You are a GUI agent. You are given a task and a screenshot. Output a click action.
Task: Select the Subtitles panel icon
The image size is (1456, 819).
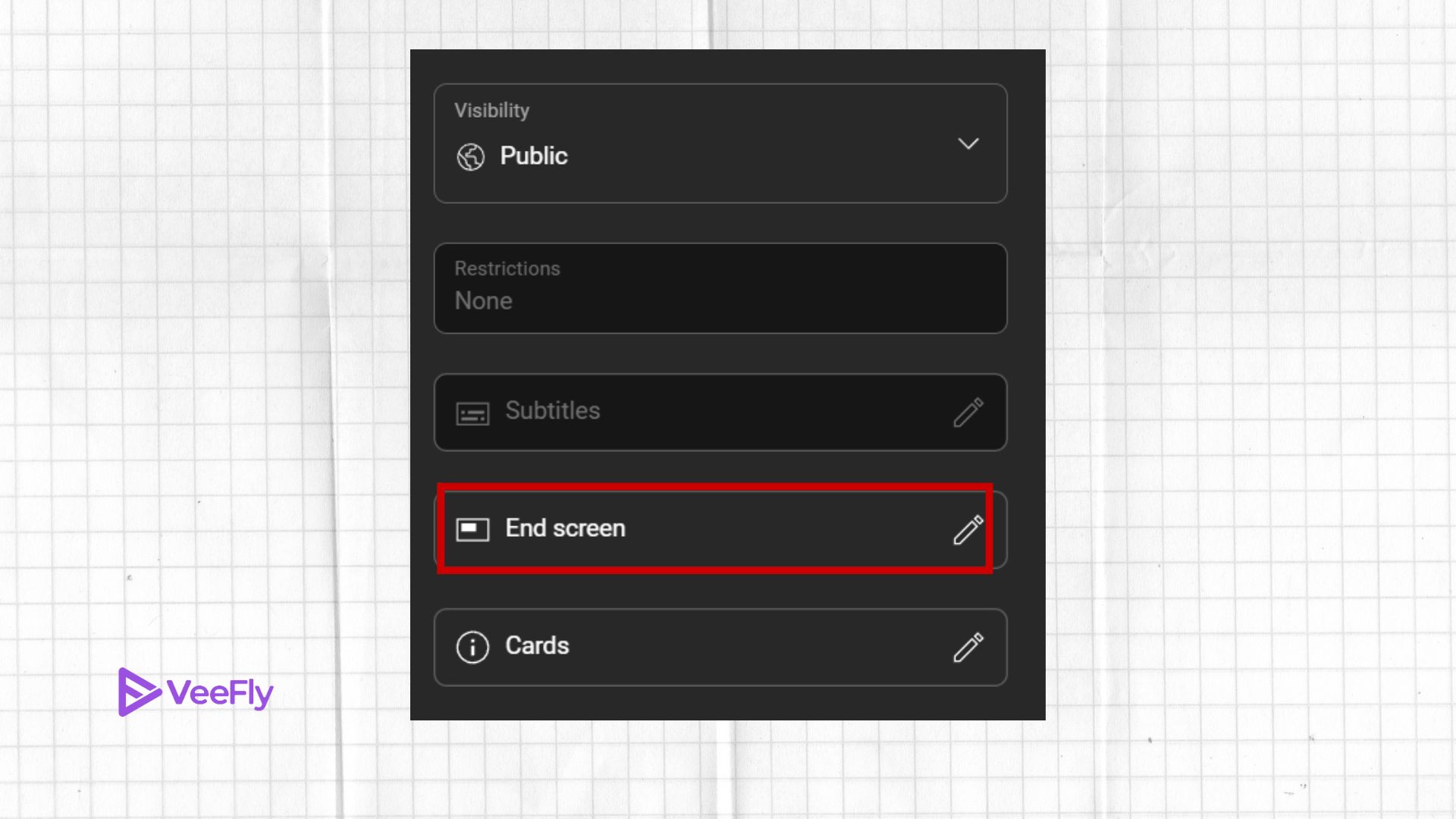[x=472, y=412]
